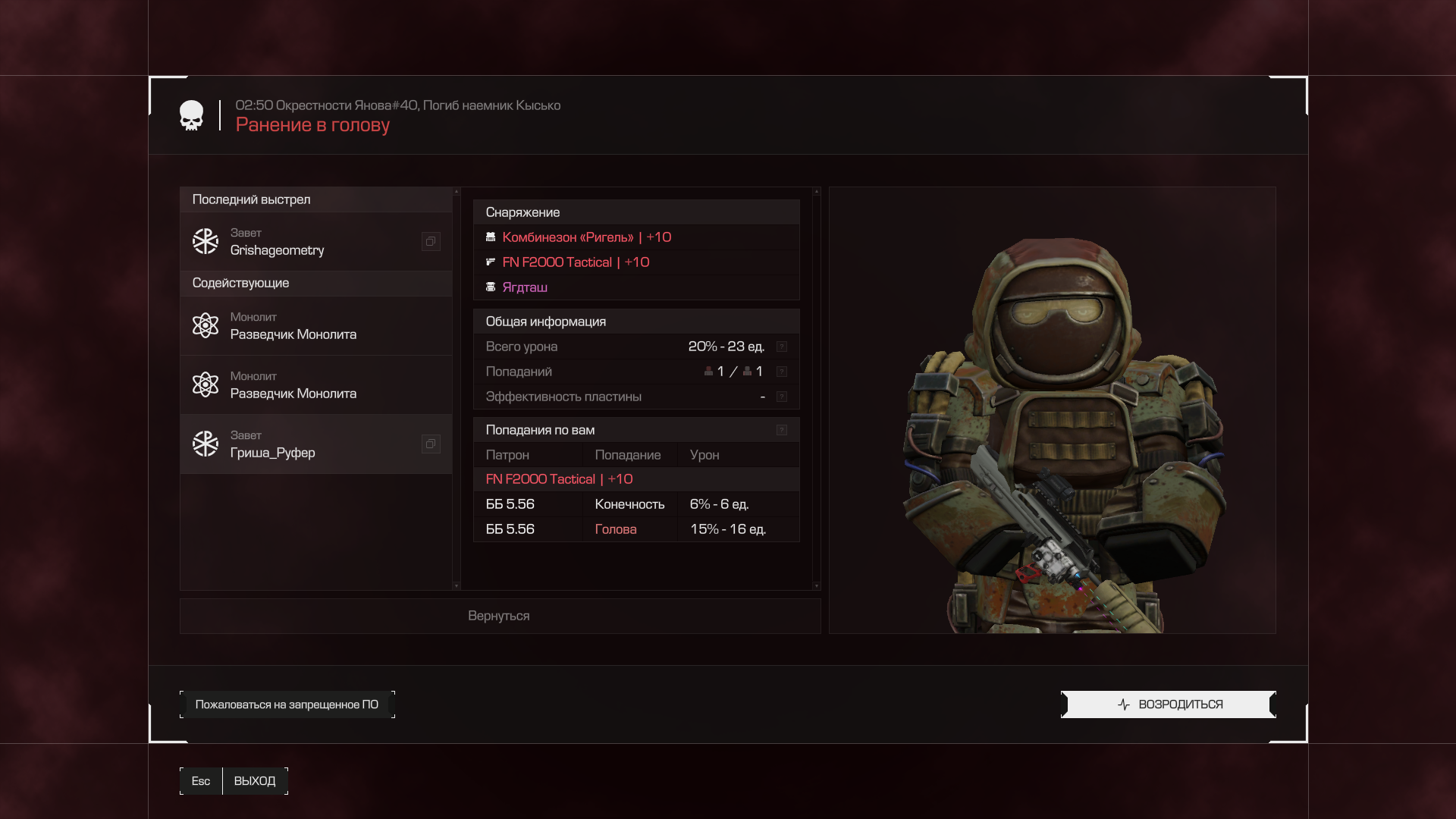Click Содействующие section header
This screenshot has height=819, width=1456.
click(316, 283)
